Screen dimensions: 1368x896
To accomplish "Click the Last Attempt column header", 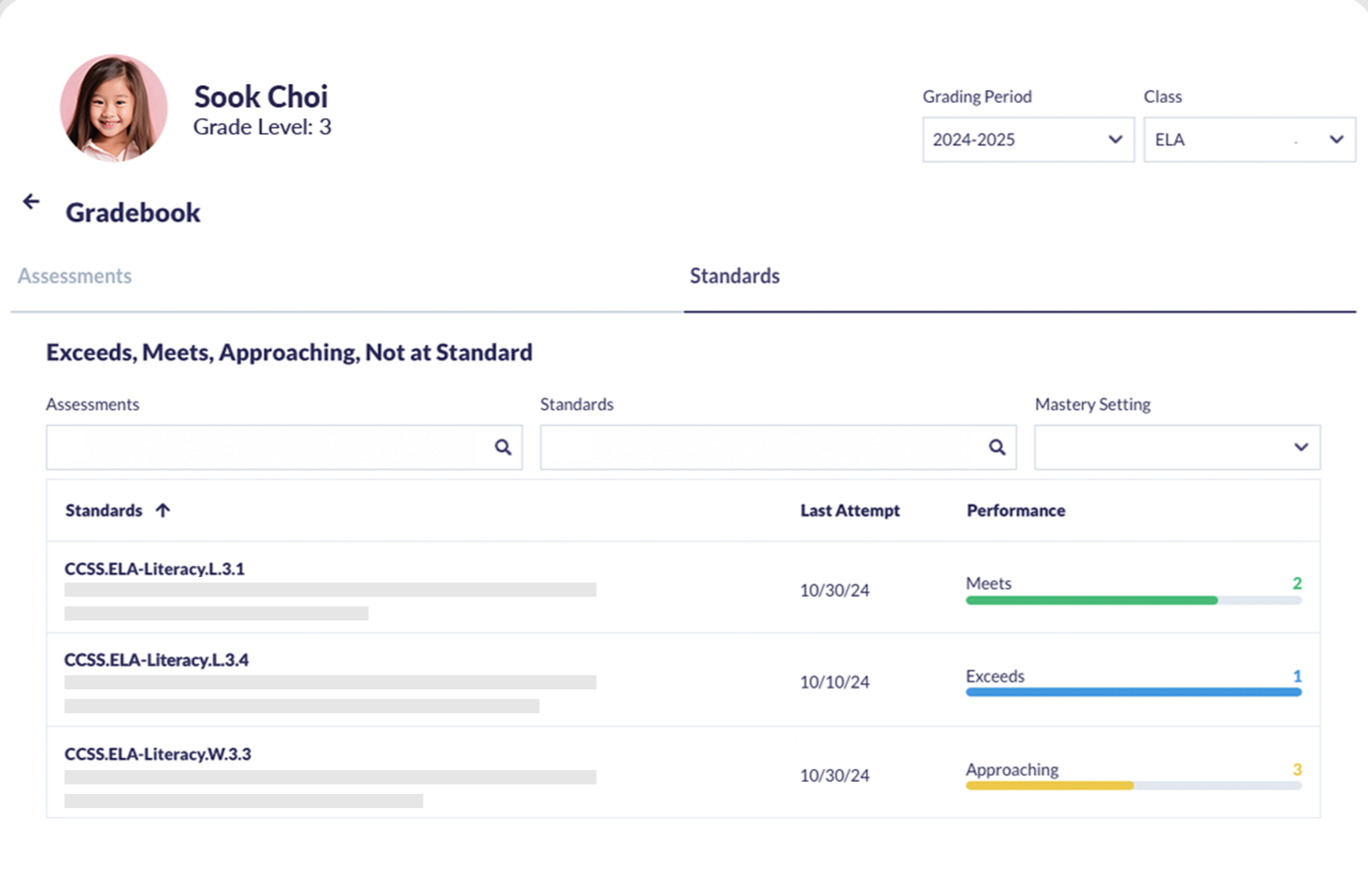I will (x=849, y=511).
